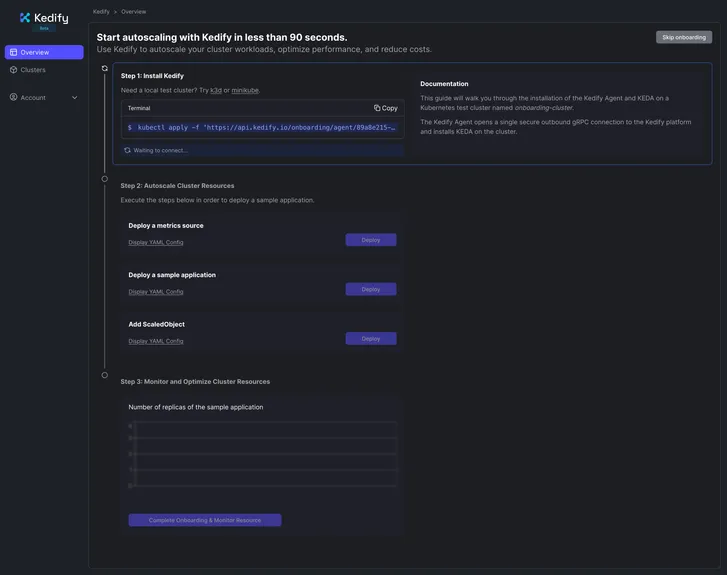Click the Kedify logo in the sidebar

pos(44,19)
